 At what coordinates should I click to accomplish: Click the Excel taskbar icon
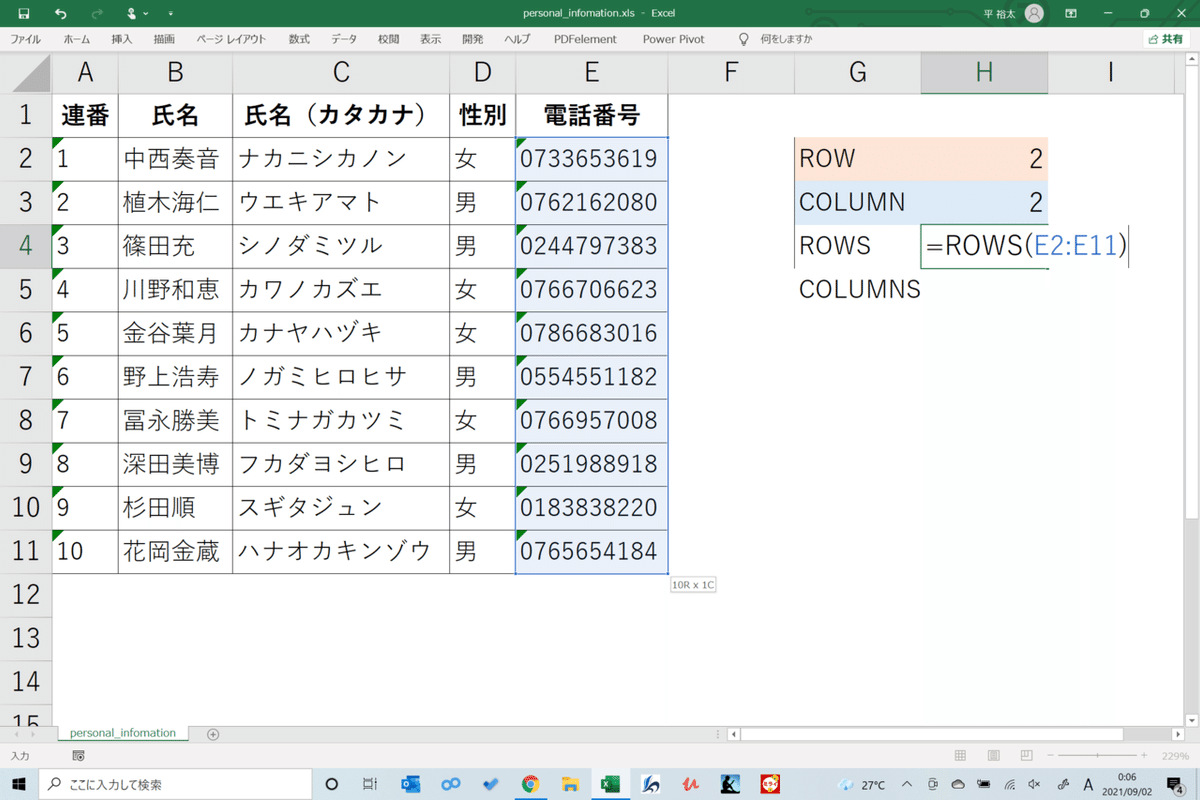coord(610,784)
